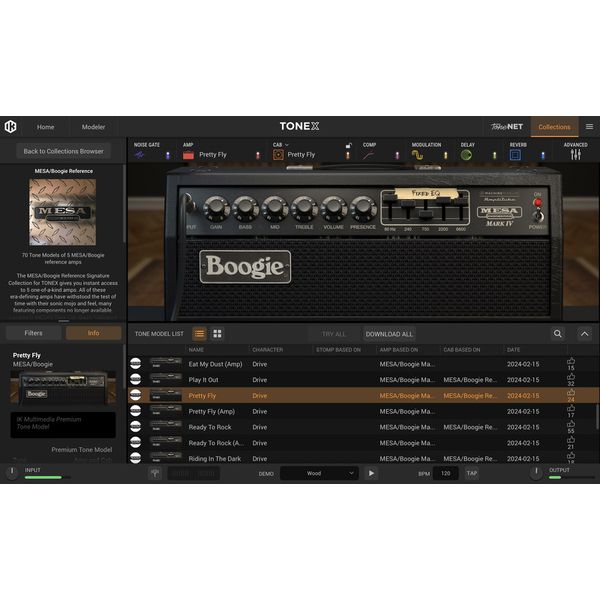
Task: Like the Pretty Fly (Amp) tone model
Action: point(571,408)
